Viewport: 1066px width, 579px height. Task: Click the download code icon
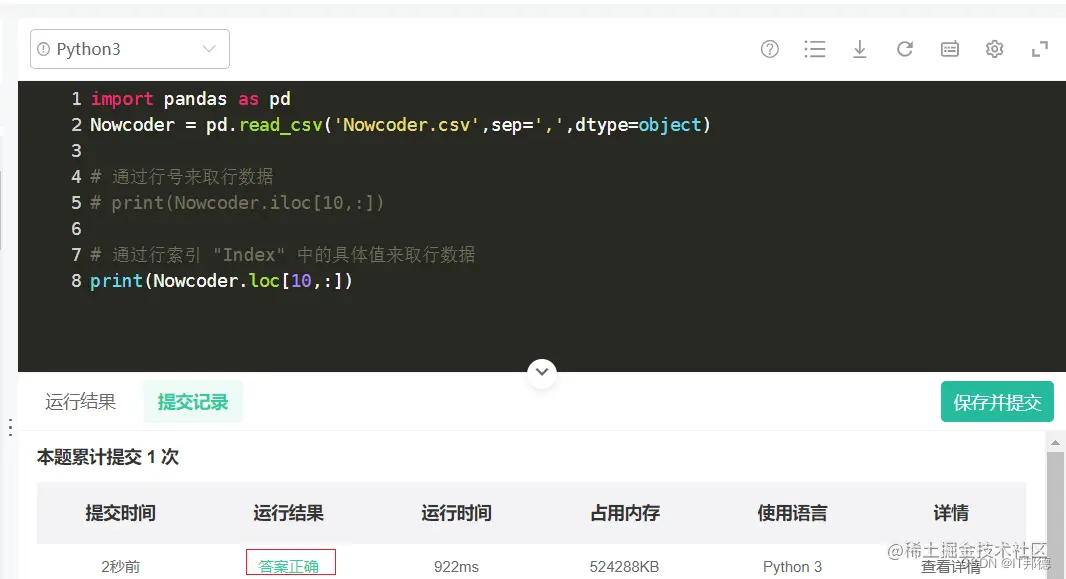[859, 49]
